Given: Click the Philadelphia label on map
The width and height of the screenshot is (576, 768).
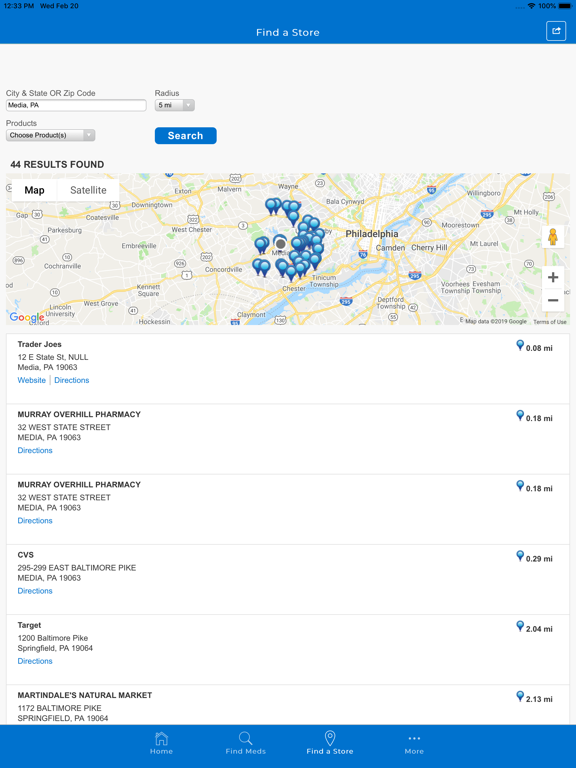Looking at the screenshot, I should [372, 234].
